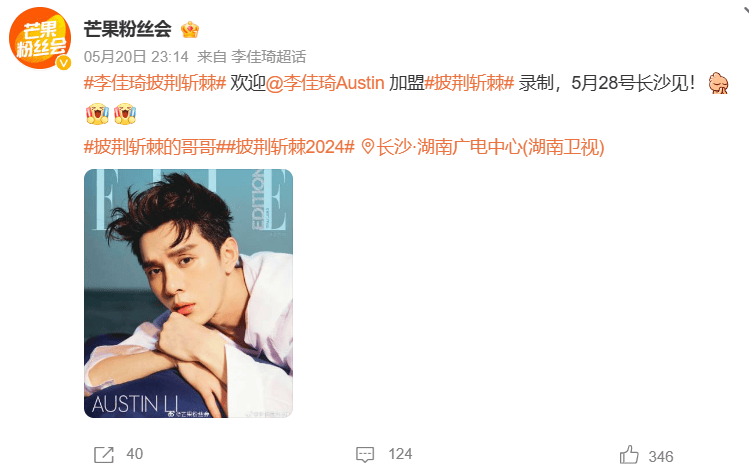Click the first cheering emoji

(97, 114)
